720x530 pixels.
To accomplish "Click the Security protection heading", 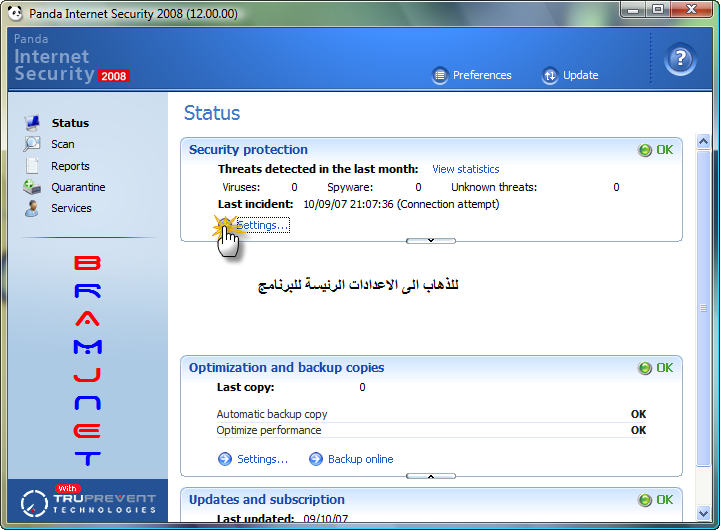I will pos(248,150).
